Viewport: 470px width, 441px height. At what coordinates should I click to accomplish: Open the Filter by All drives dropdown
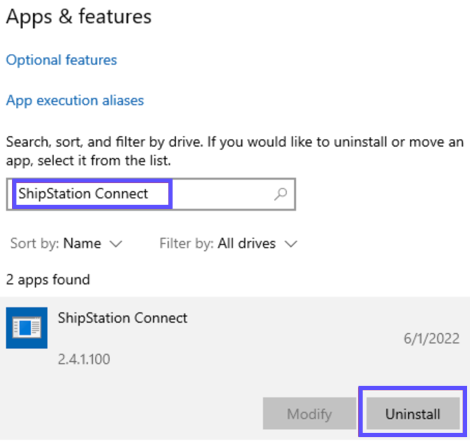click(x=228, y=243)
